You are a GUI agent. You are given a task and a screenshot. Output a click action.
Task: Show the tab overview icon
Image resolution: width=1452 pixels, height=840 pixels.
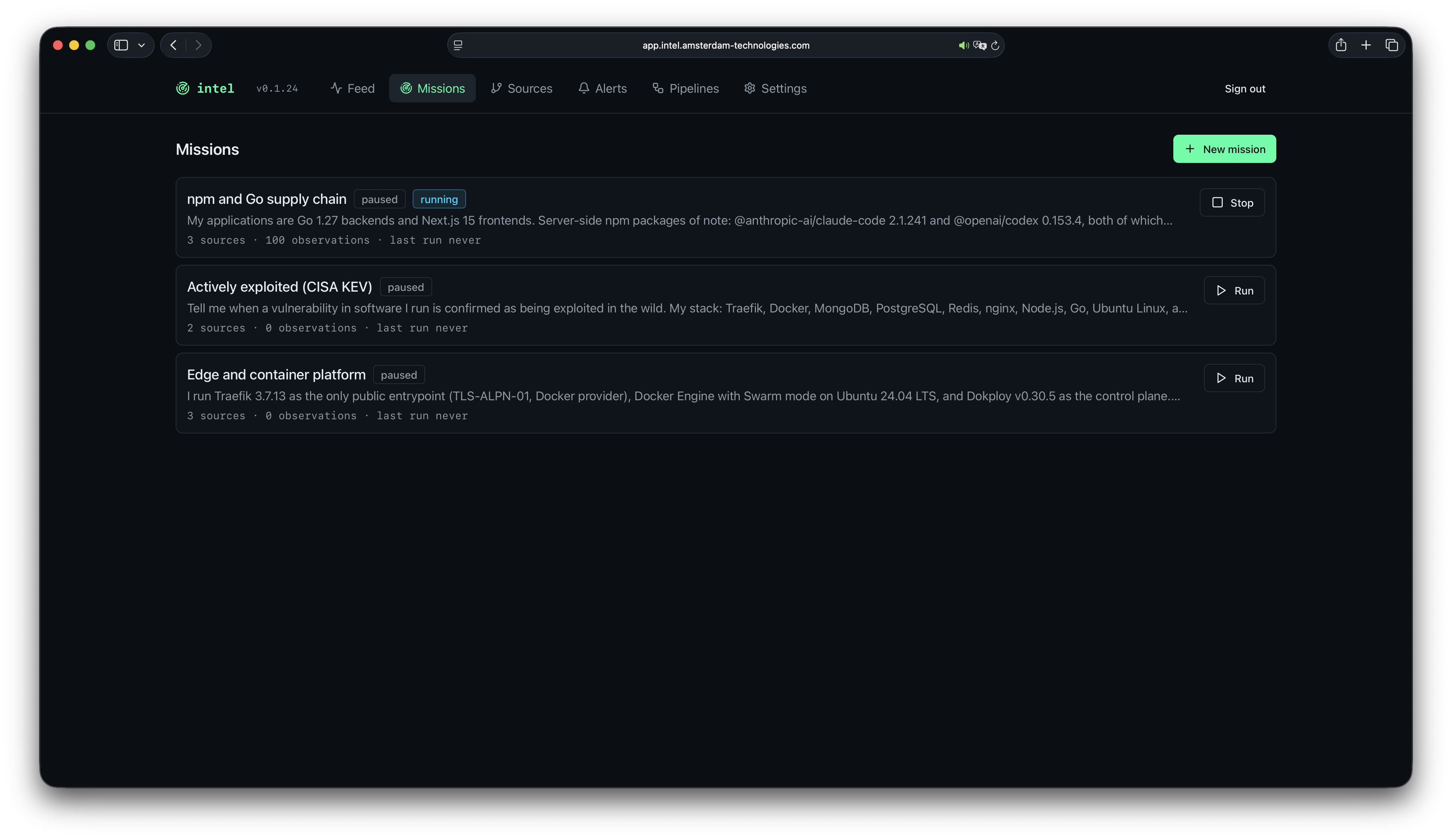(1391, 45)
